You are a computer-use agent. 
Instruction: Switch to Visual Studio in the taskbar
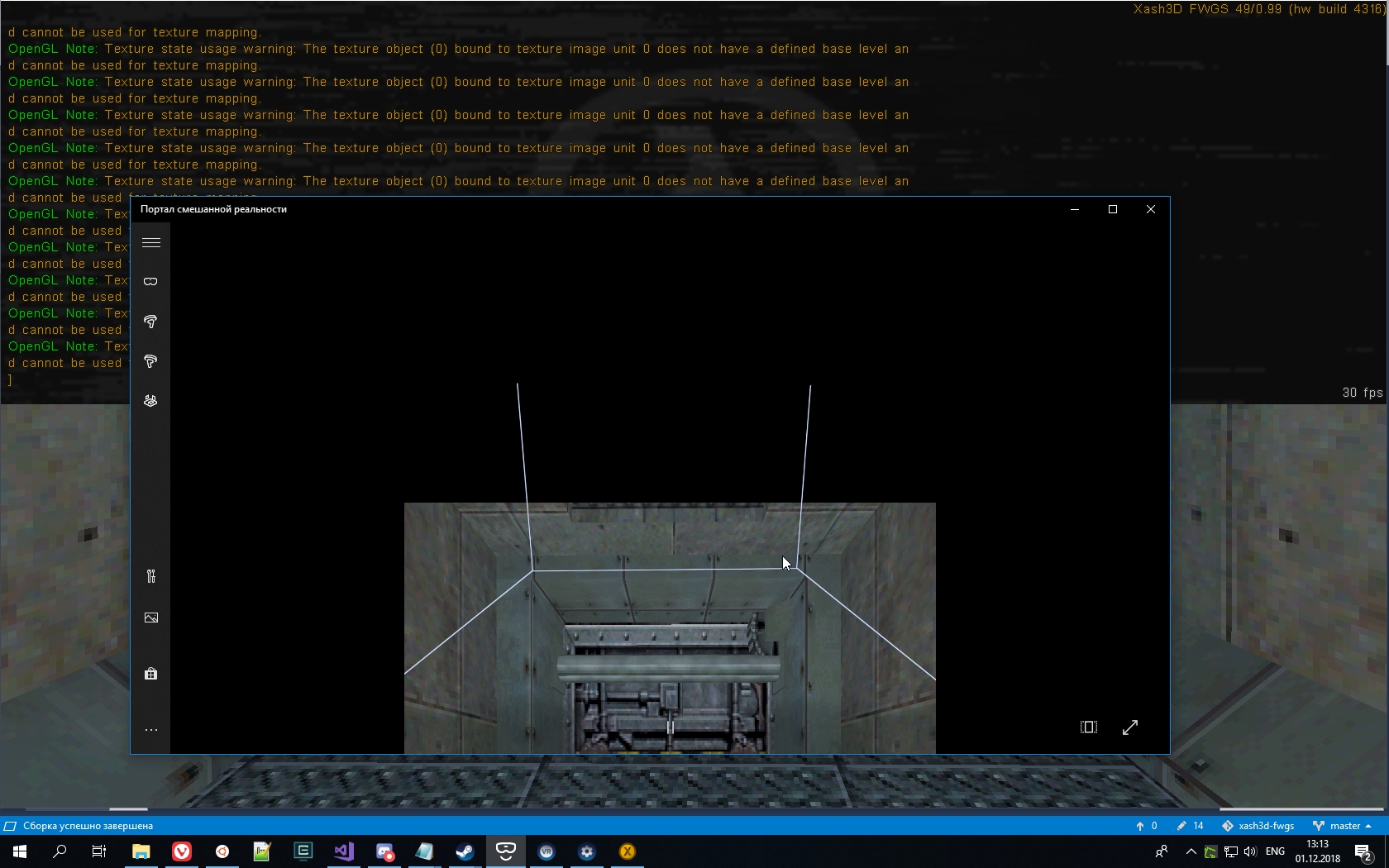pos(343,851)
